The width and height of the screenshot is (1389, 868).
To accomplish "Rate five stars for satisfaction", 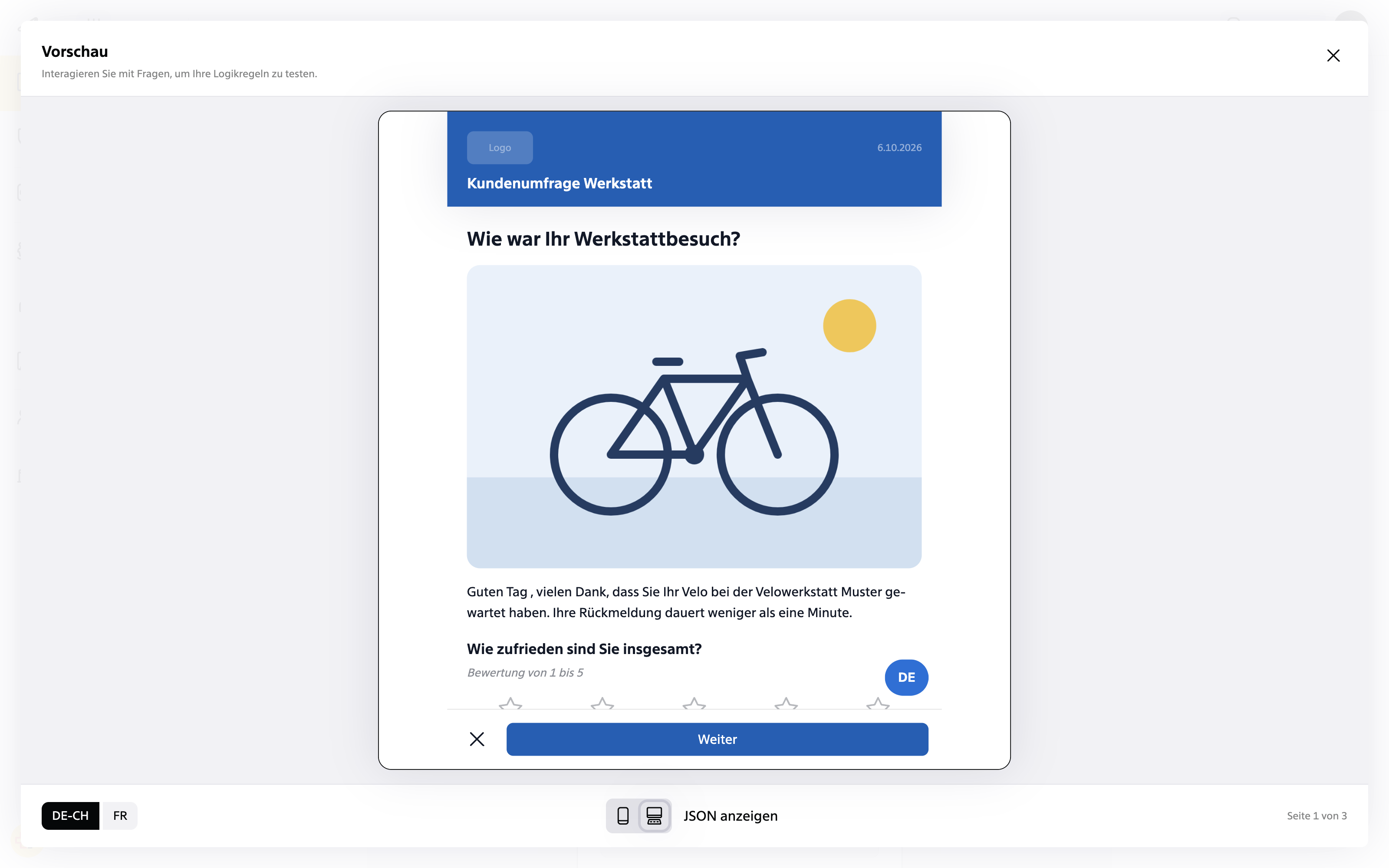I will pyautogui.click(x=878, y=703).
